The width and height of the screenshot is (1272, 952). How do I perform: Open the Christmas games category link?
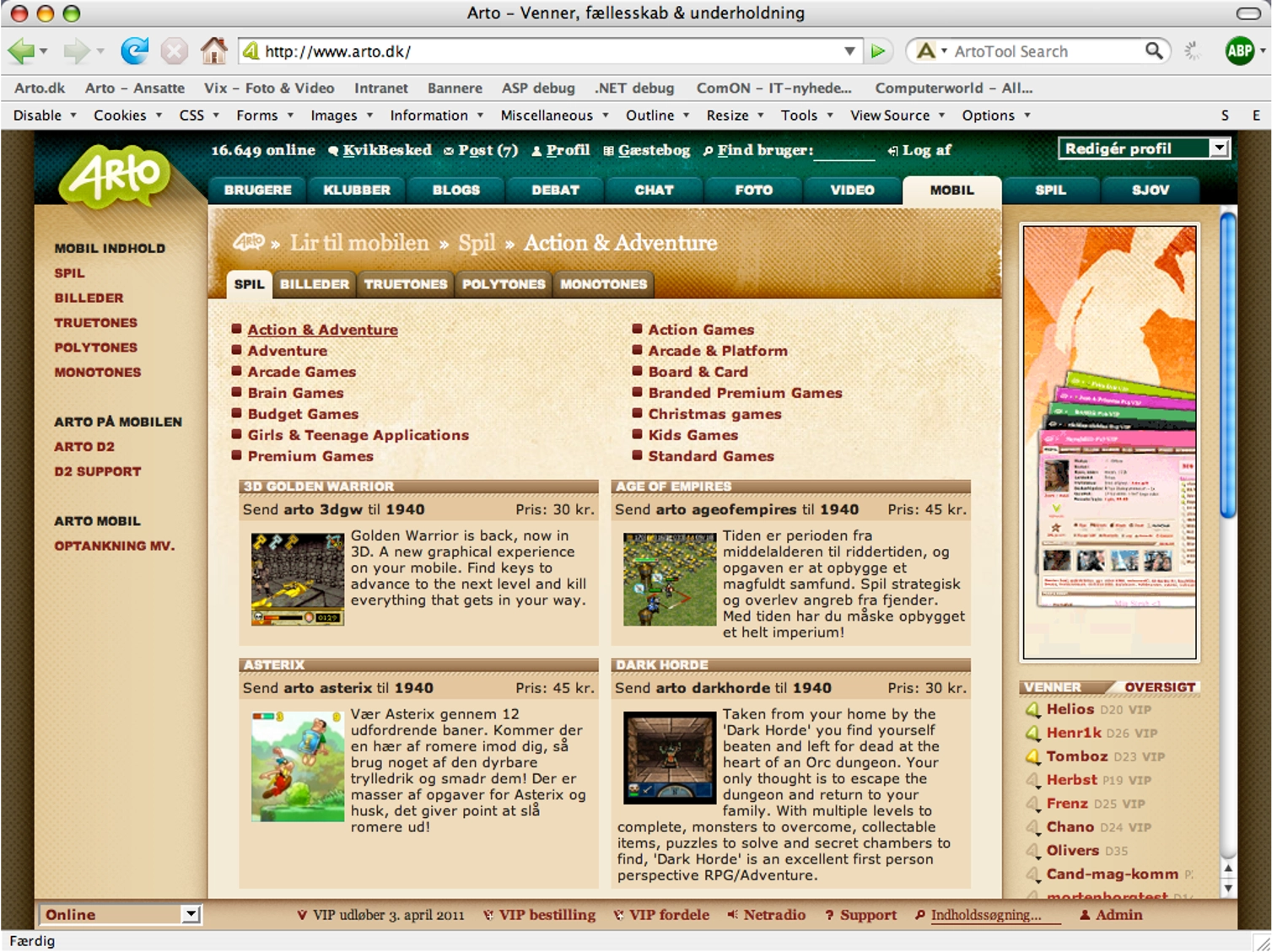714,414
